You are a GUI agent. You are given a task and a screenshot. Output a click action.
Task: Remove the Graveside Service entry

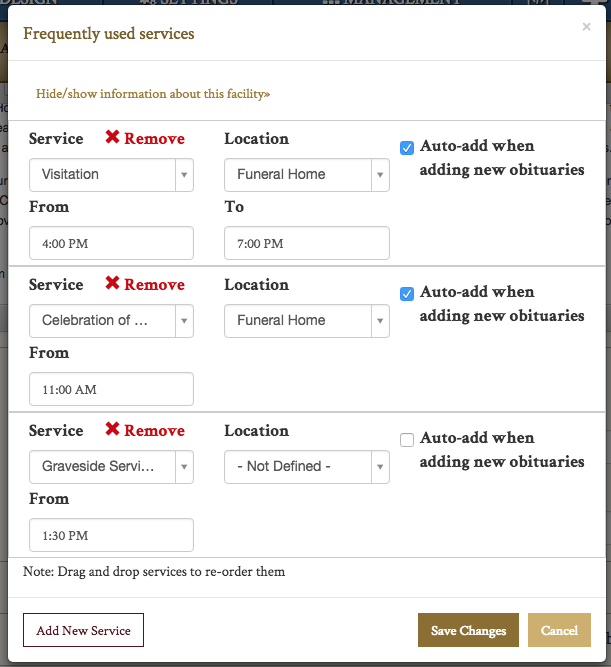pyautogui.click(x=145, y=431)
